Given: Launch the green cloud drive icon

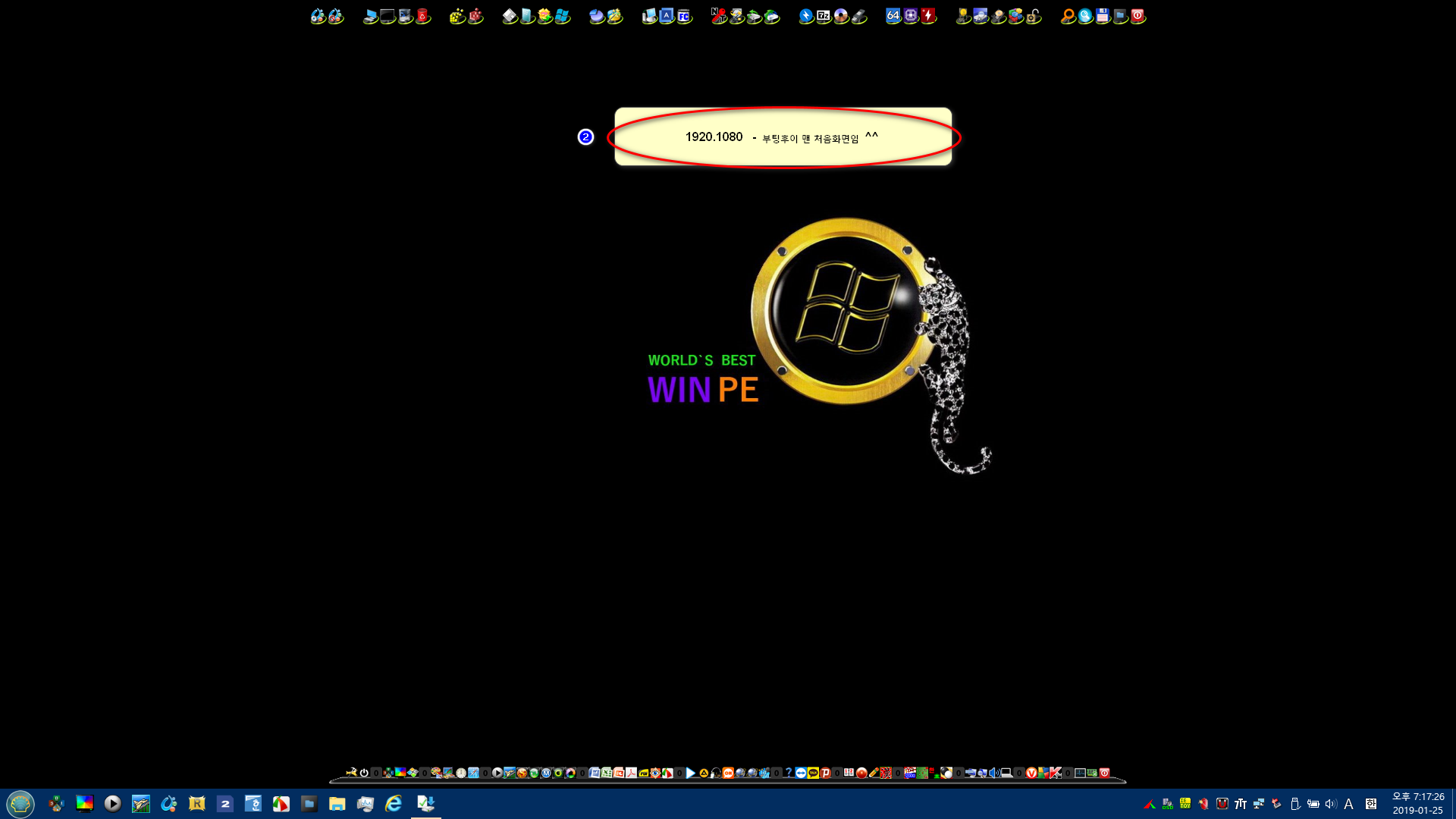Looking at the screenshot, I should [771, 16].
